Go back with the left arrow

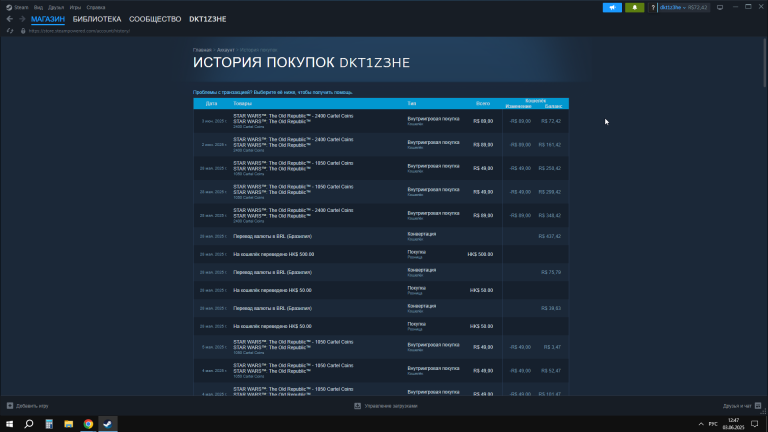click(10, 19)
